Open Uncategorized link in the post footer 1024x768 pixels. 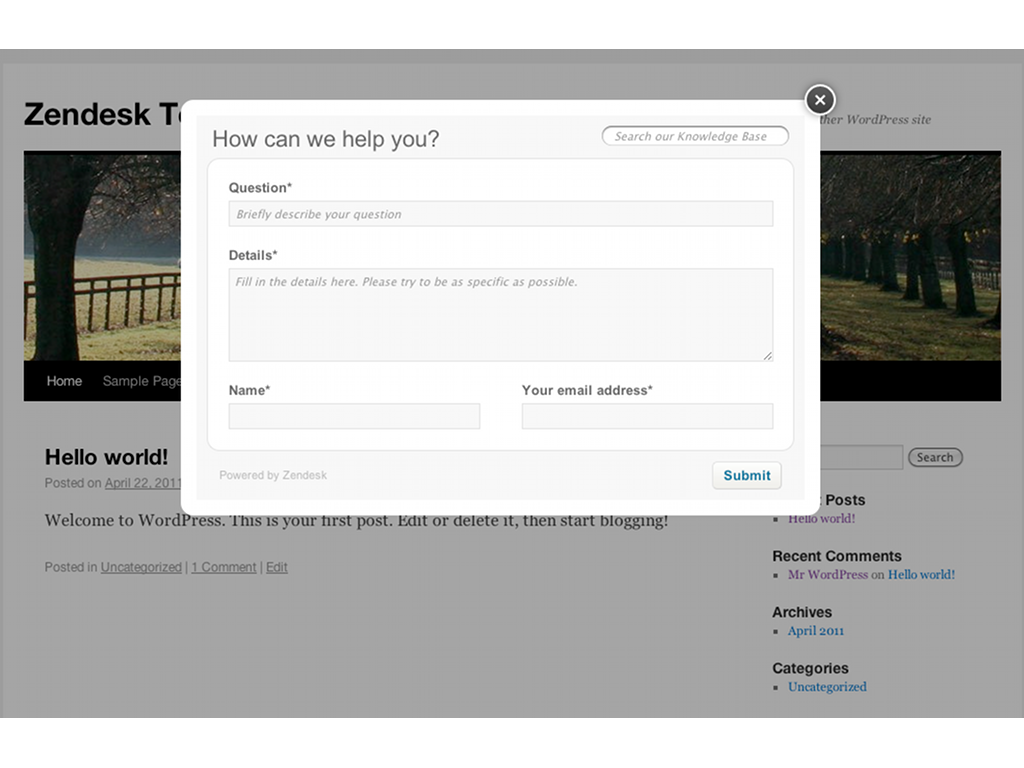[x=141, y=567]
